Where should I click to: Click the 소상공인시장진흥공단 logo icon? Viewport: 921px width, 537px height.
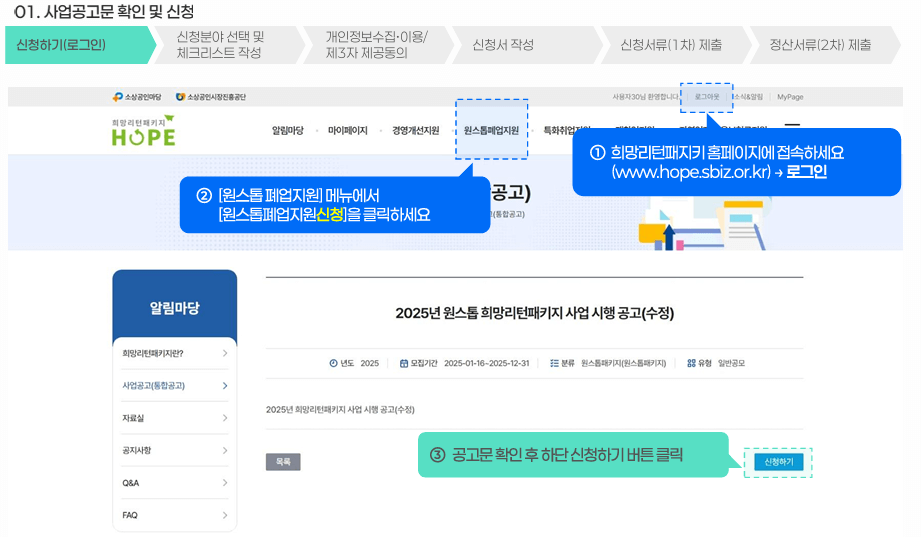coord(180,97)
